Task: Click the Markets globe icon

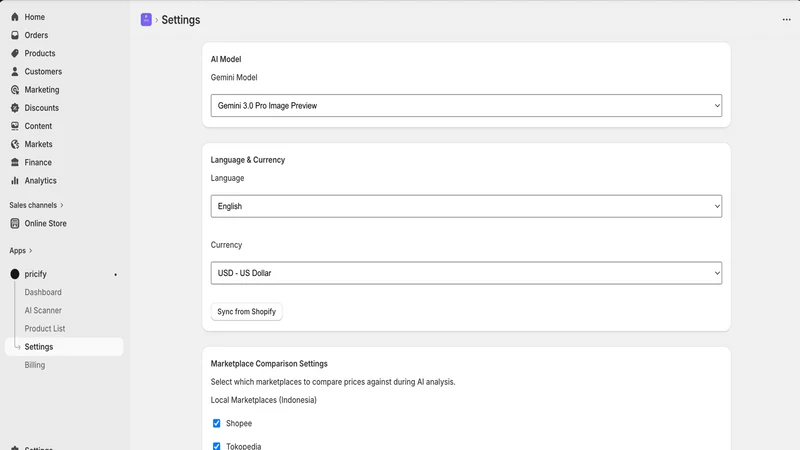Action: pos(15,144)
